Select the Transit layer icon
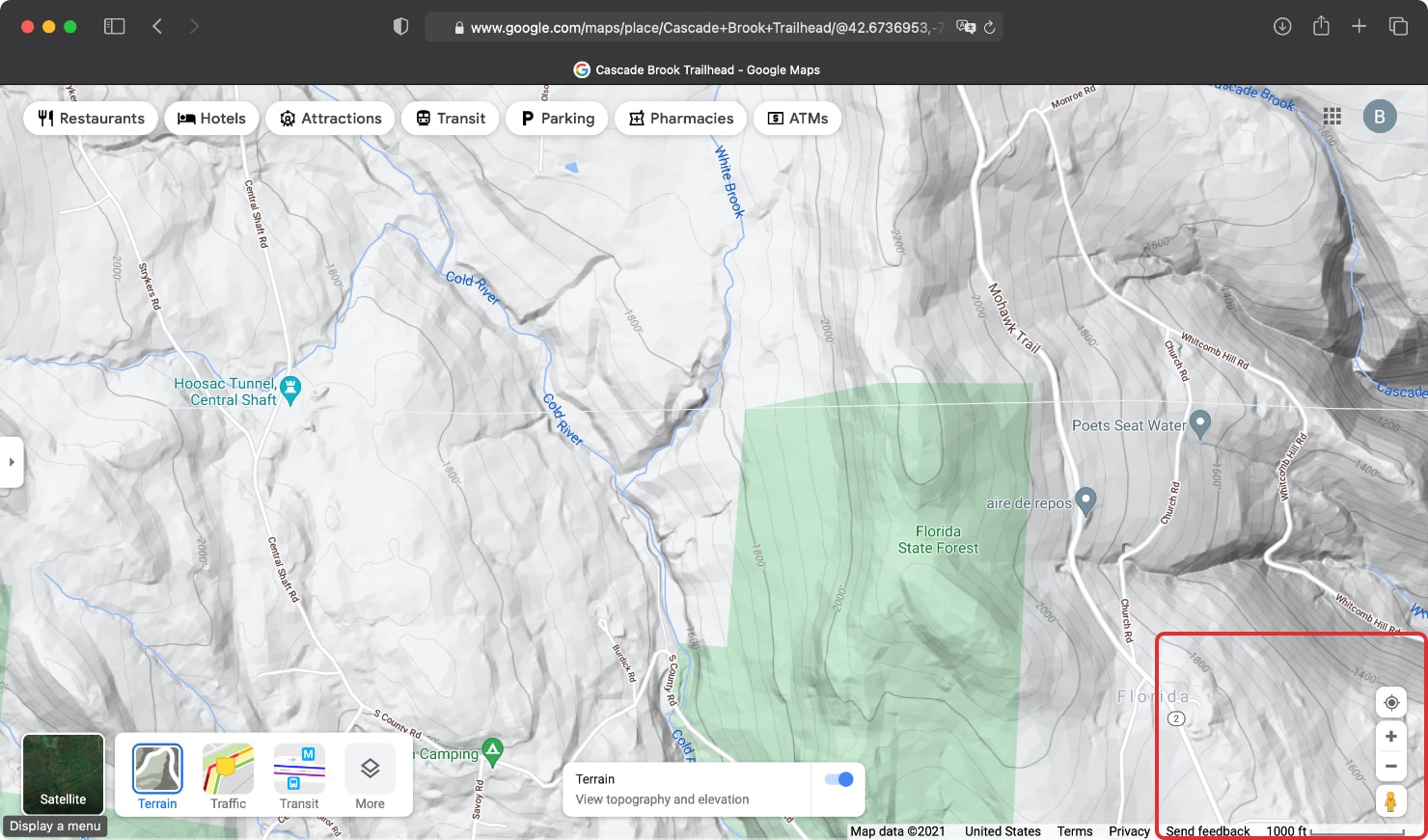1428x840 pixels. pyautogui.click(x=299, y=767)
